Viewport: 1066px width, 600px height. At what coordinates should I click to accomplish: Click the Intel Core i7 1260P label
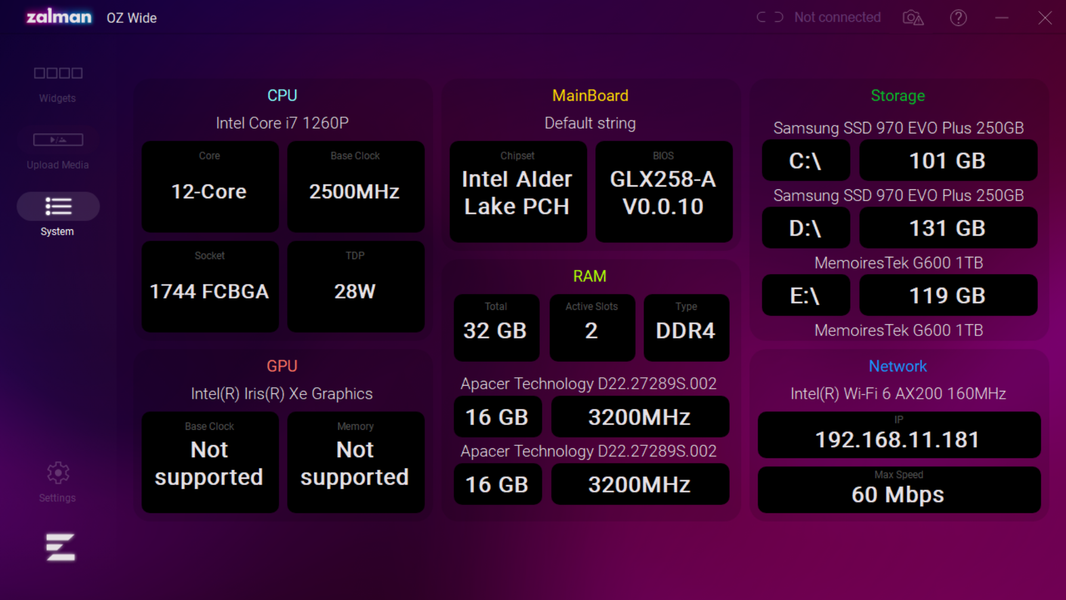[x=282, y=123]
